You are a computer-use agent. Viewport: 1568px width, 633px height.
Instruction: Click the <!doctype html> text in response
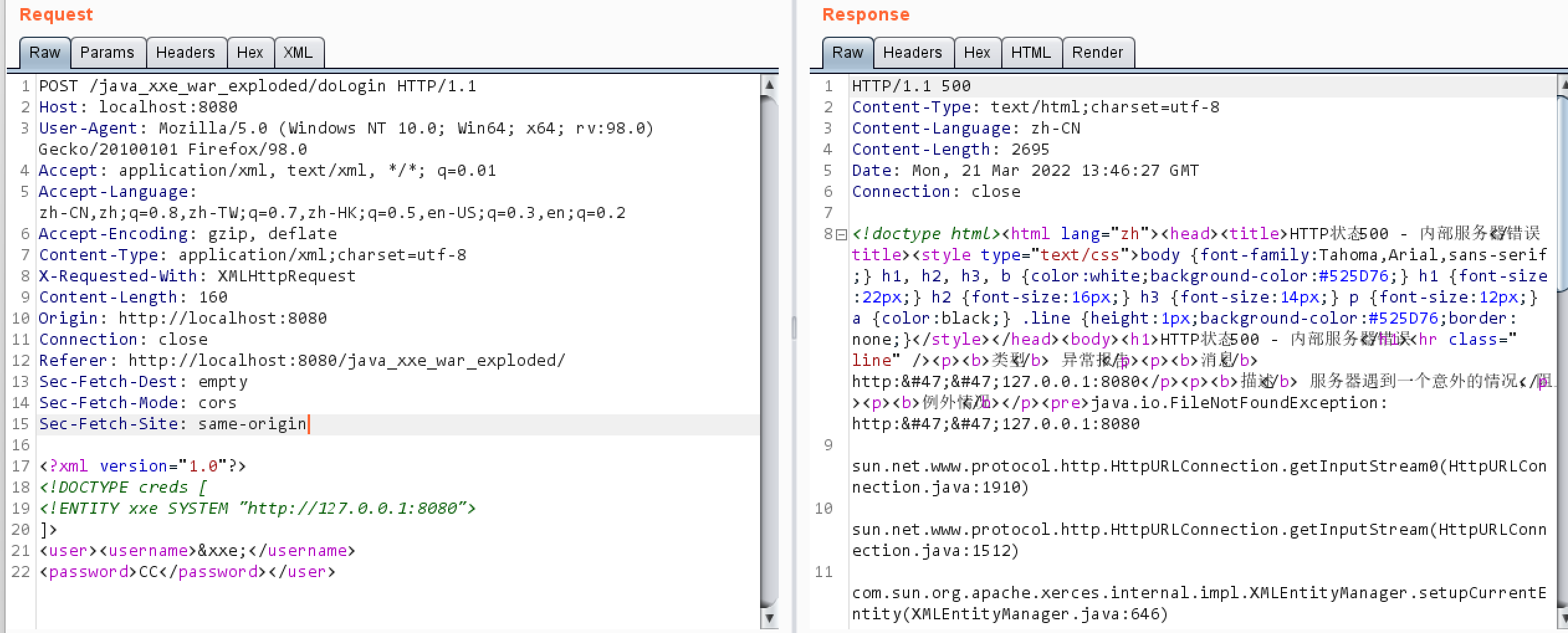[926, 234]
